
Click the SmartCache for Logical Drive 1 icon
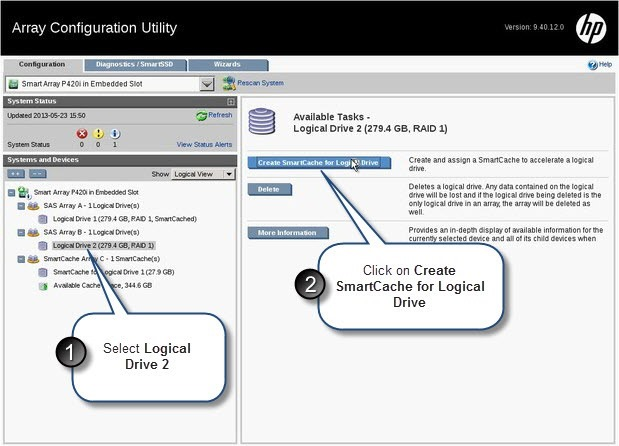pos(43,272)
